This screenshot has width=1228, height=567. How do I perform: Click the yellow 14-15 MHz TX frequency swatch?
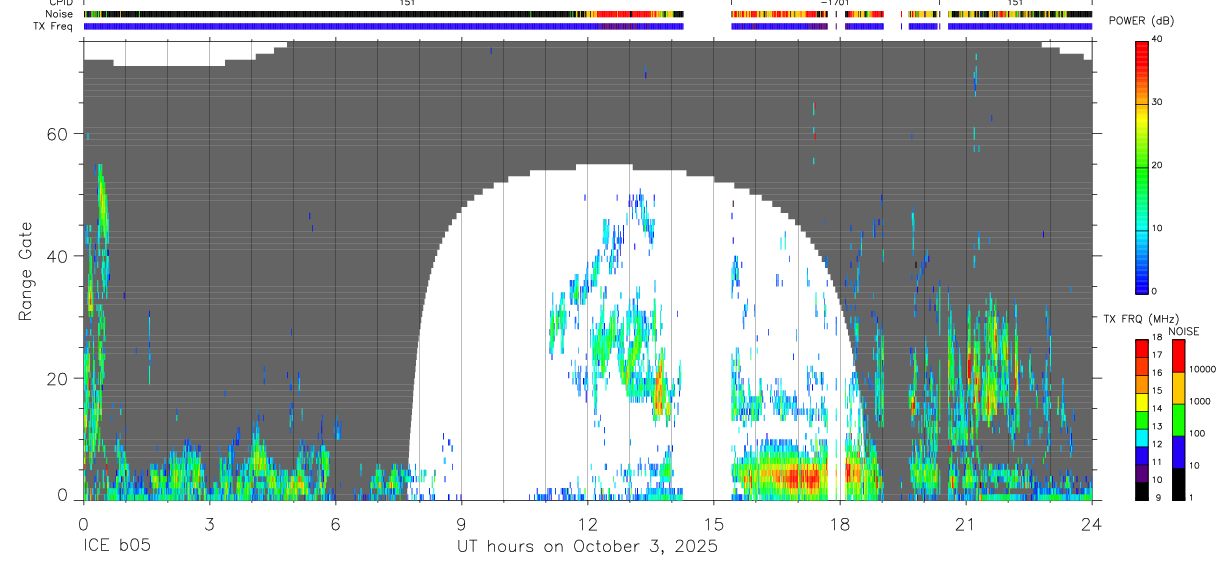(x=1141, y=401)
